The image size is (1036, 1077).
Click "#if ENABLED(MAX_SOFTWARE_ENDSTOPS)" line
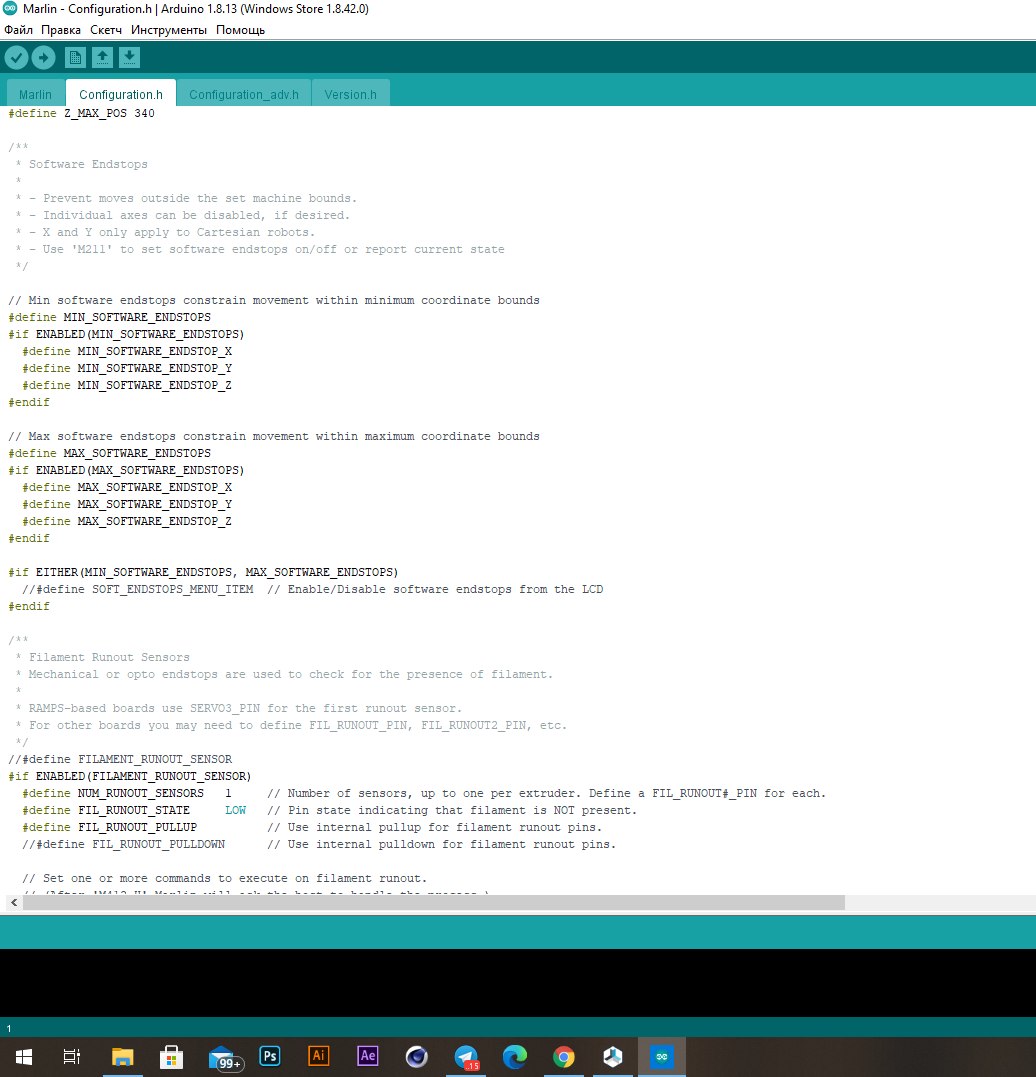click(126, 471)
